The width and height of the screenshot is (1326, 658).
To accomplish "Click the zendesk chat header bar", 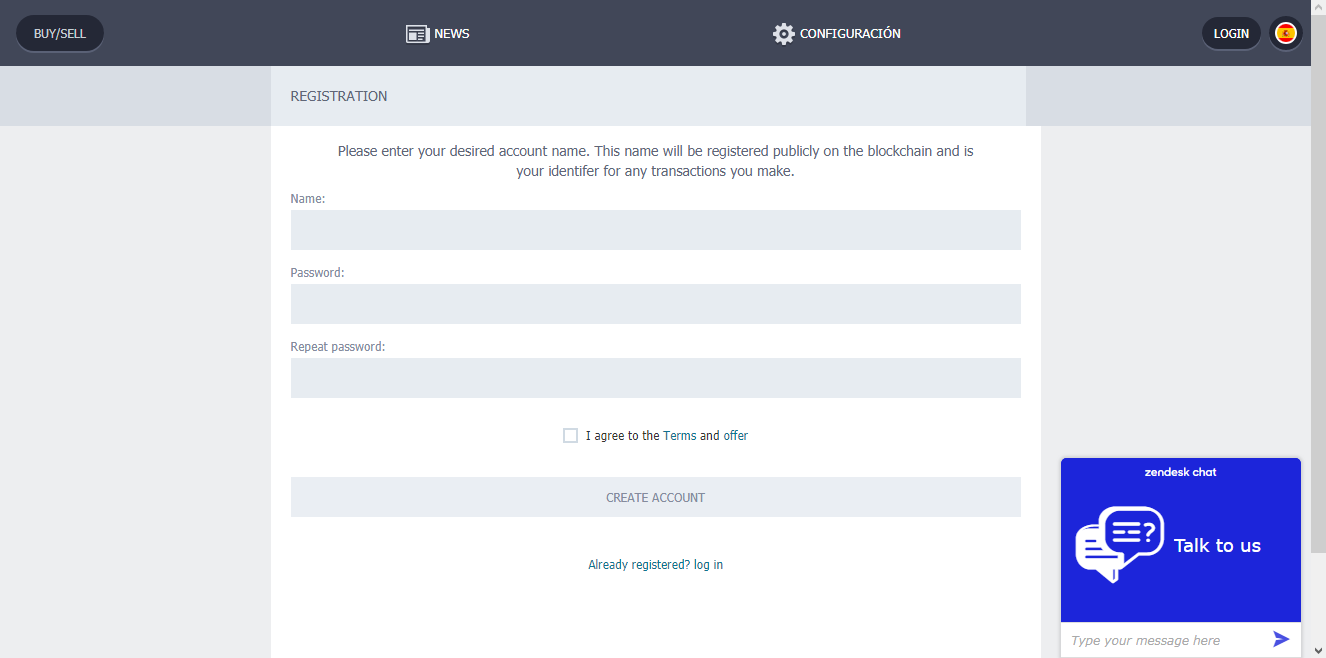I will 1181,472.
